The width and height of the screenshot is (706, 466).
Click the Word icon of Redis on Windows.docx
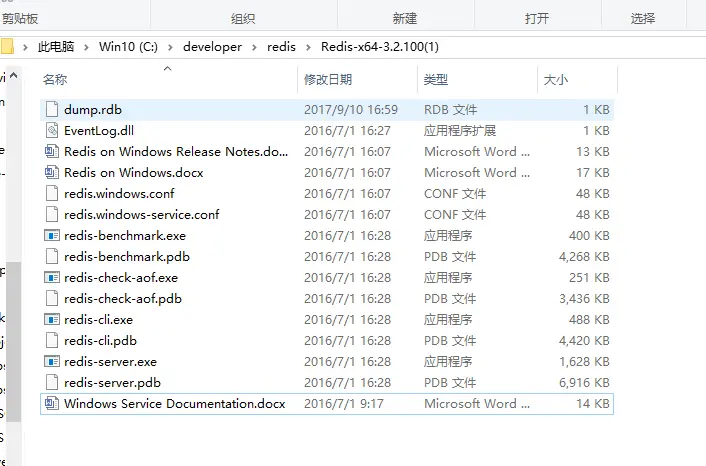pos(52,172)
